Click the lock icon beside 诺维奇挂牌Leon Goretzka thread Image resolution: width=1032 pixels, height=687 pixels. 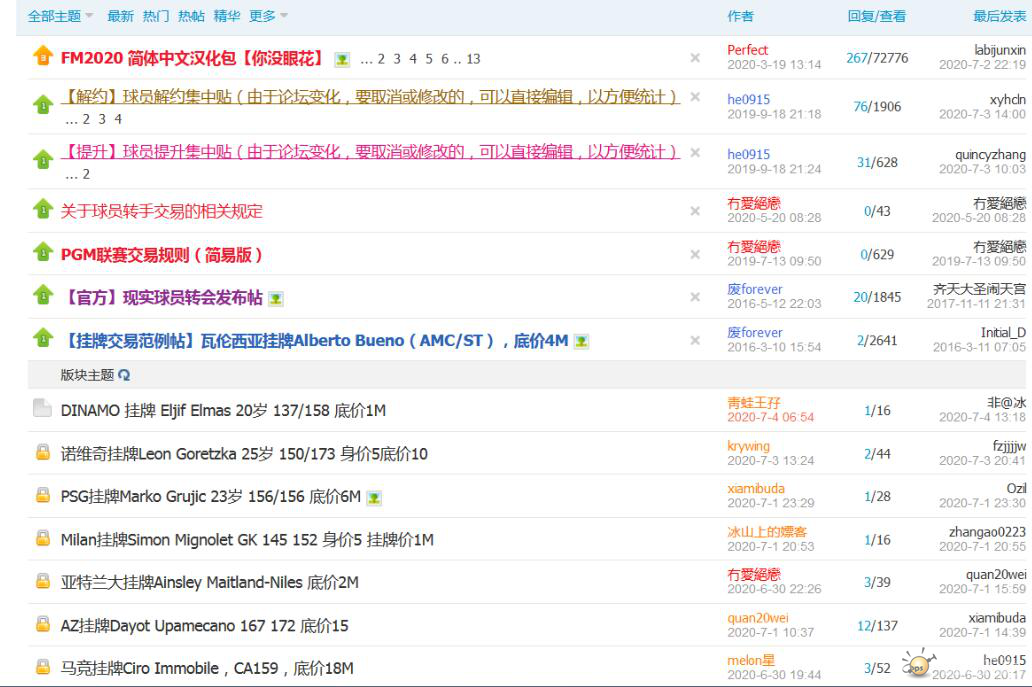coord(42,454)
